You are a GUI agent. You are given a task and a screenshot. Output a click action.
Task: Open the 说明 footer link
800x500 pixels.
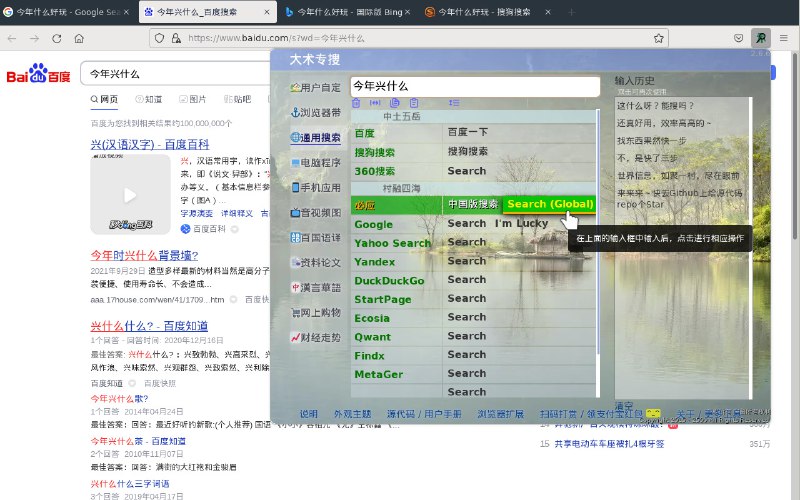tap(309, 414)
